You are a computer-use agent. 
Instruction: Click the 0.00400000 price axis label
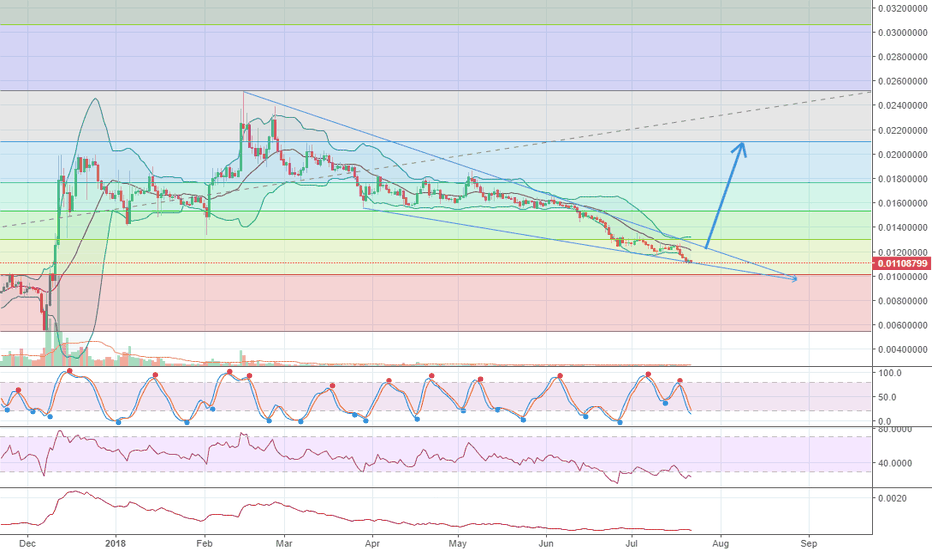pyautogui.click(x=903, y=350)
